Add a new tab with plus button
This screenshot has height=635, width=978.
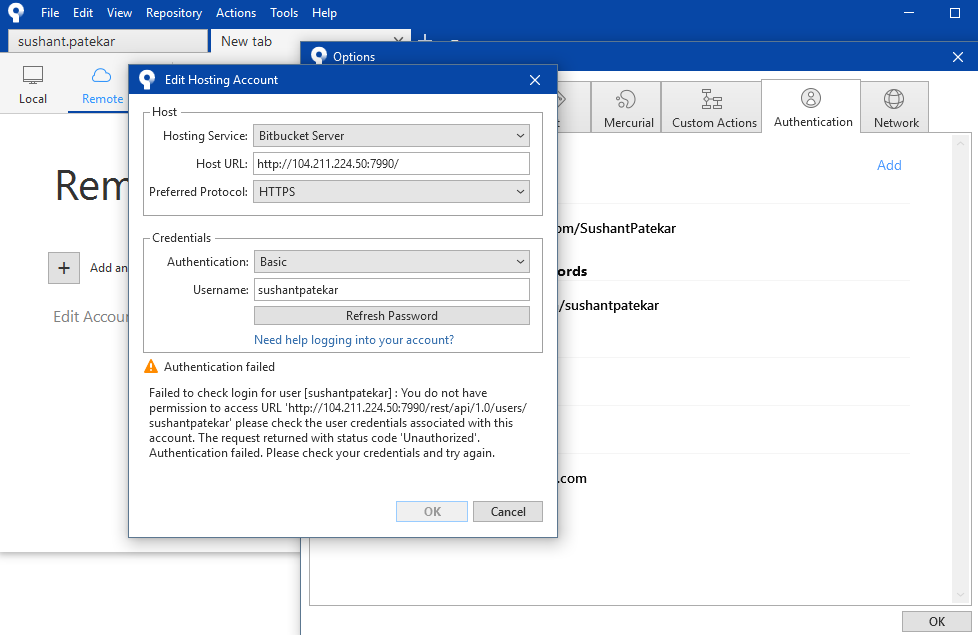[425, 39]
